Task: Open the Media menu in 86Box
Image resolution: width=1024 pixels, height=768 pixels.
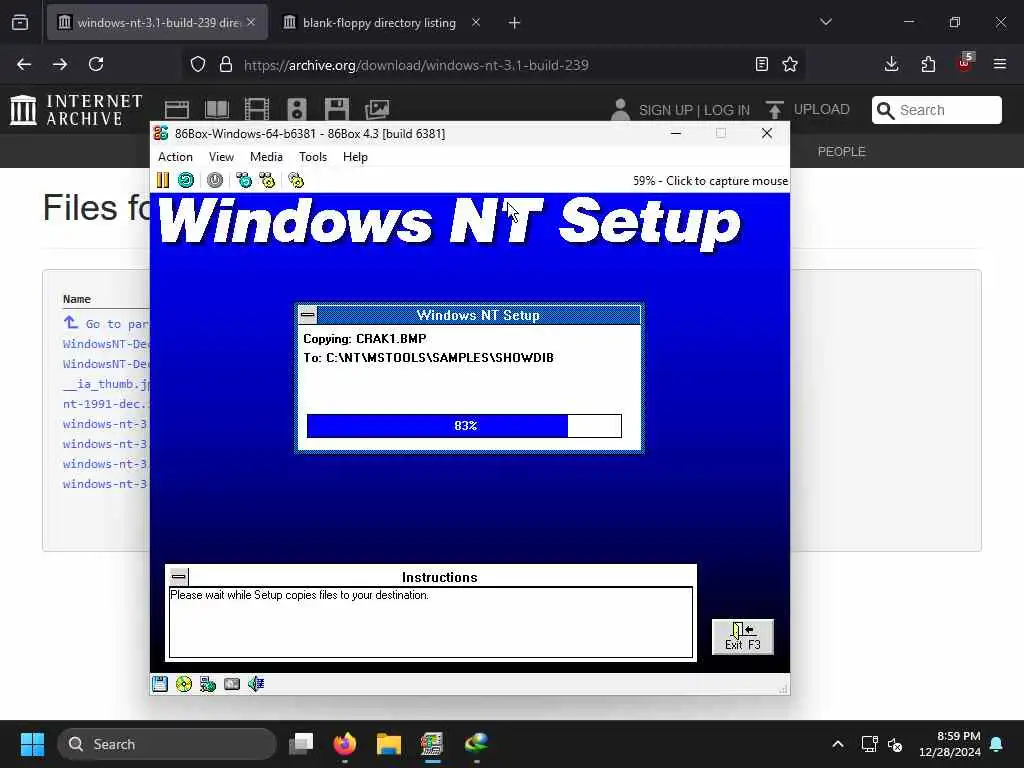Action: click(266, 157)
